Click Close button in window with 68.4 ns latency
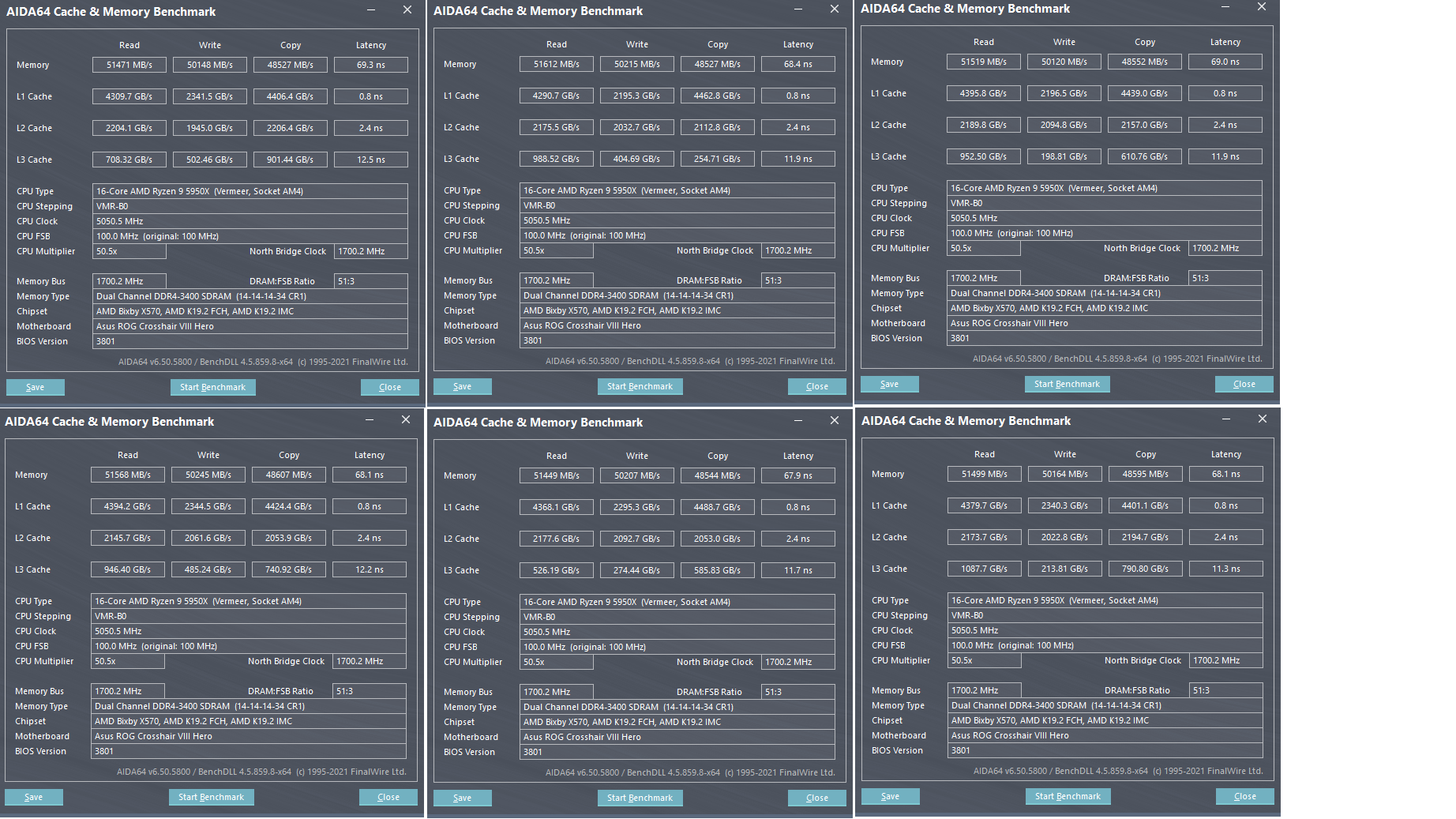Image resolution: width=1456 pixels, height=819 pixels. click(x=817, y=386)
